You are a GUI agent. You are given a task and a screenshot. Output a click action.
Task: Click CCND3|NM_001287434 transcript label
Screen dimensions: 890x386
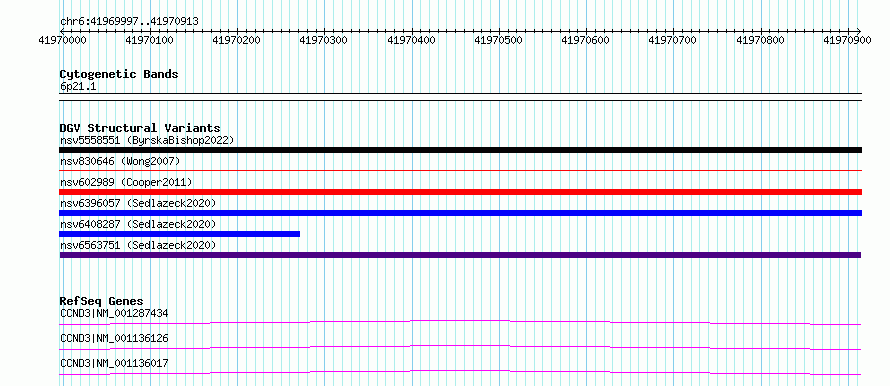(114, 313)
